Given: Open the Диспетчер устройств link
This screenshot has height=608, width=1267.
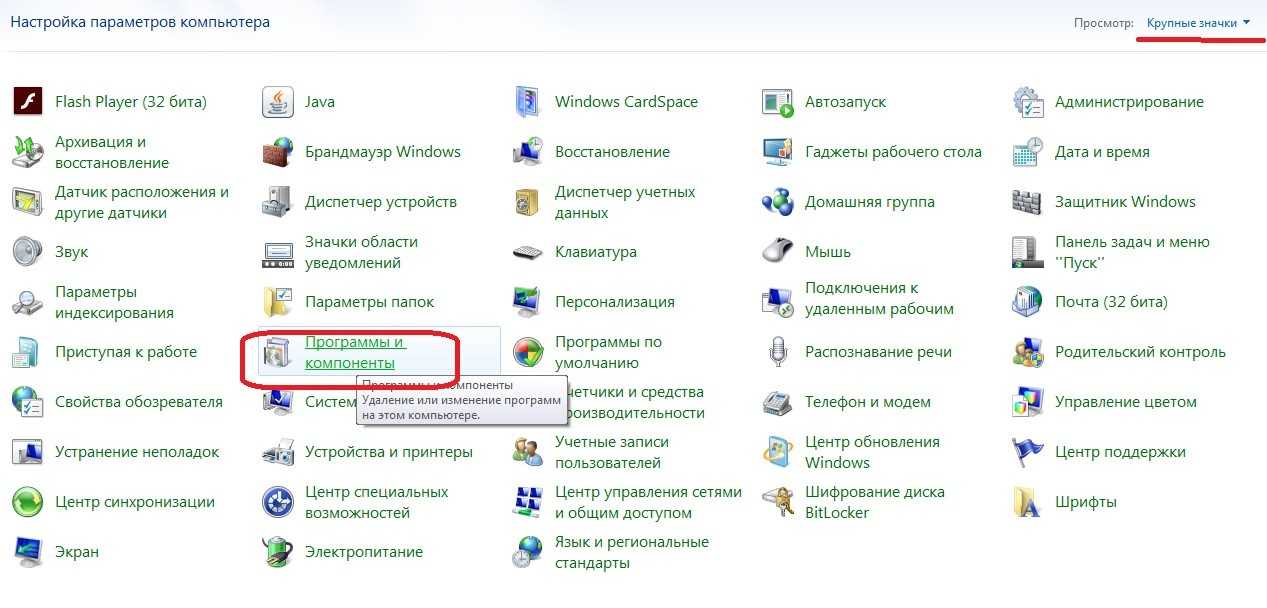Looking at the screenshot, I should 380,202.
